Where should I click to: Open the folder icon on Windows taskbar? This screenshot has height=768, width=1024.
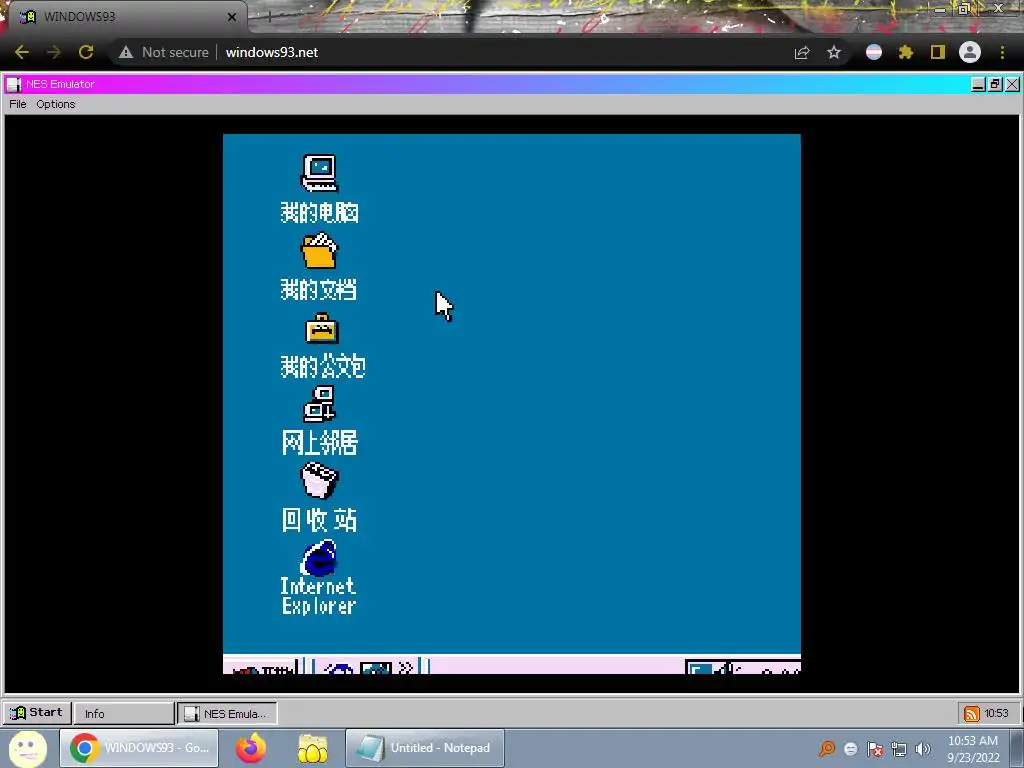point(313,748)
